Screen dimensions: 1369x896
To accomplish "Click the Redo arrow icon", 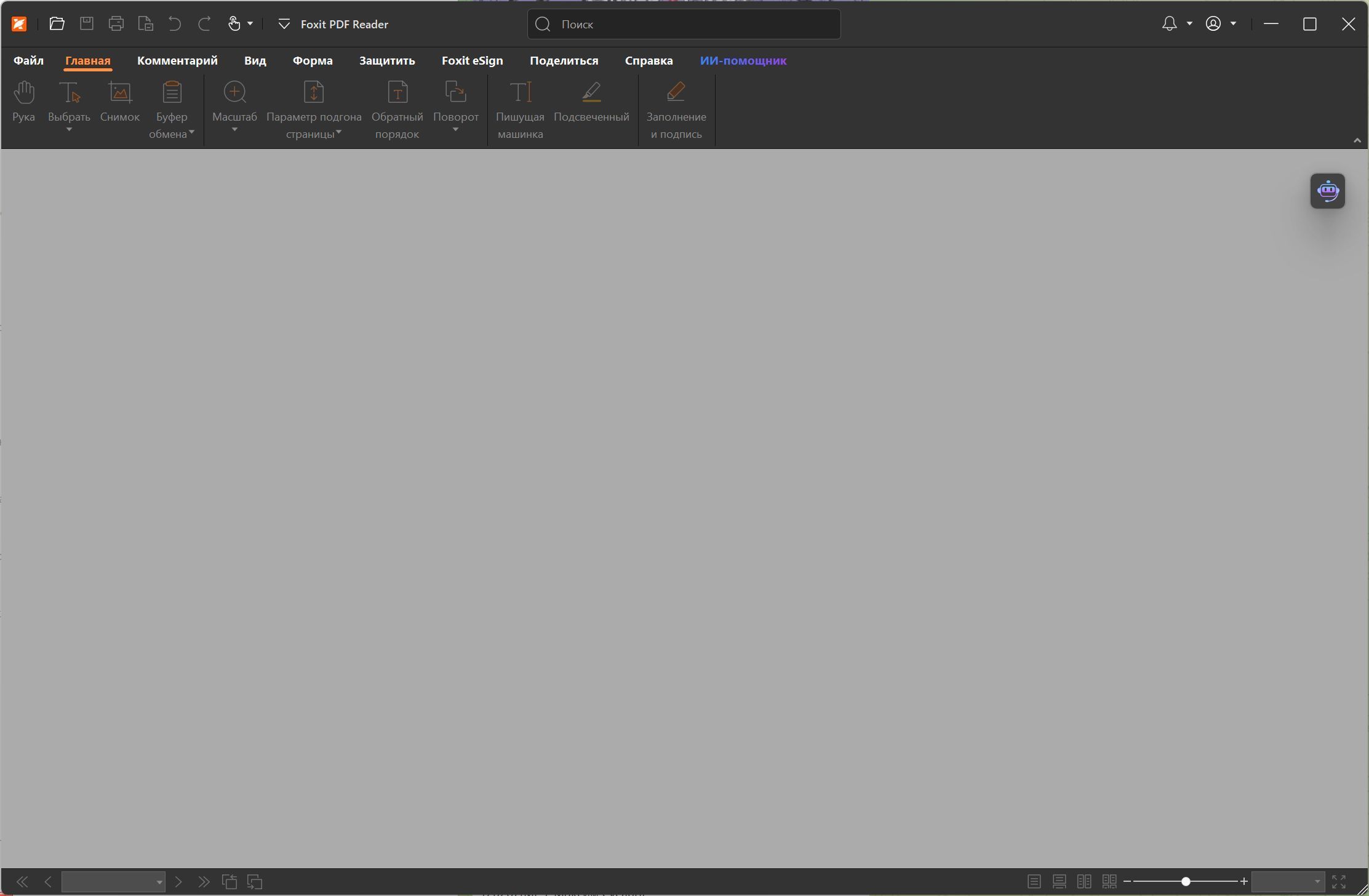I will point(204,24).
